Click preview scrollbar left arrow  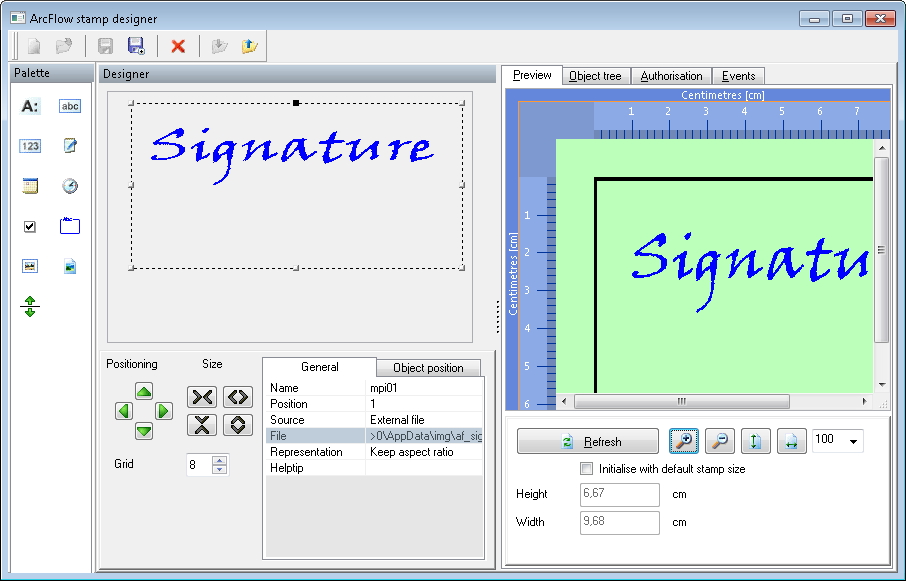pos(564,401)
